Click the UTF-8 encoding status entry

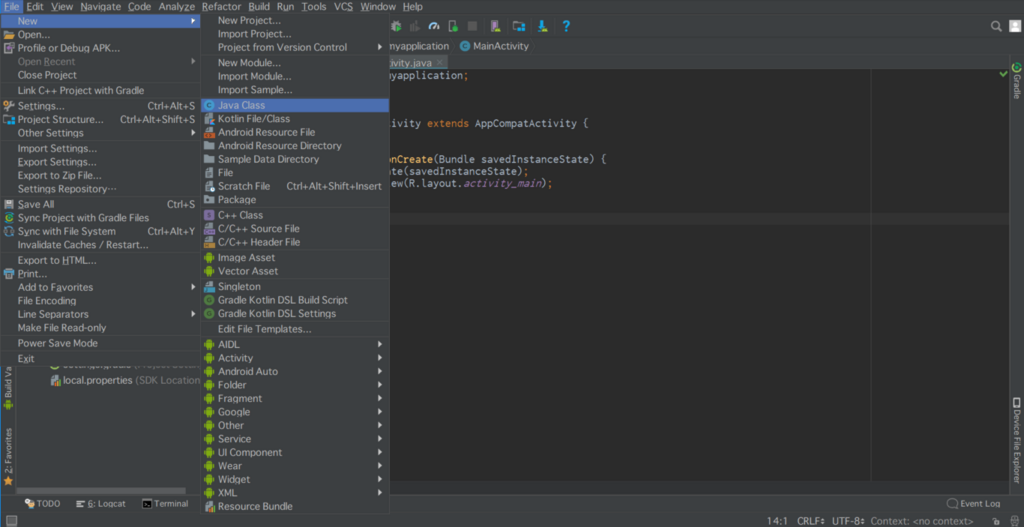pos(848,521)
